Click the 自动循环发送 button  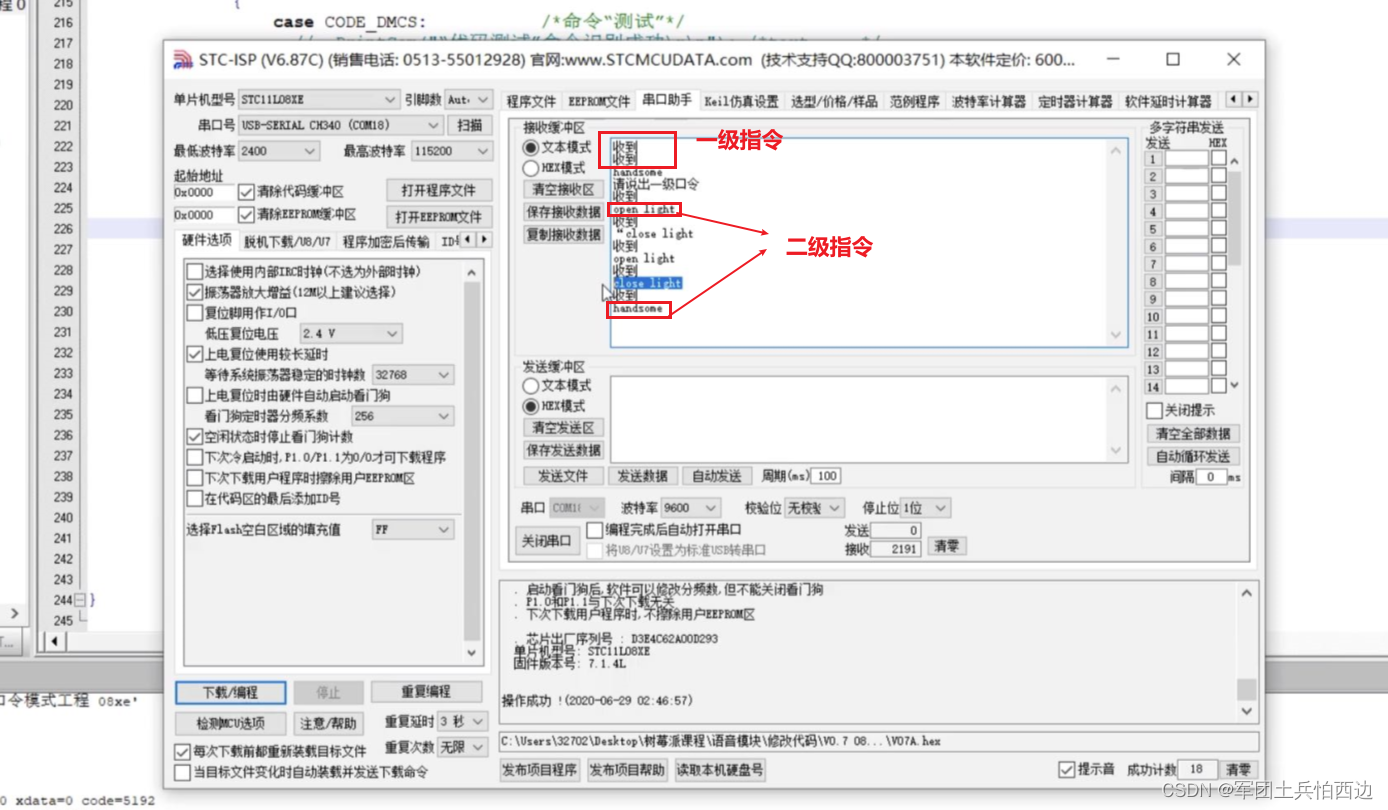click(1193, 456)
